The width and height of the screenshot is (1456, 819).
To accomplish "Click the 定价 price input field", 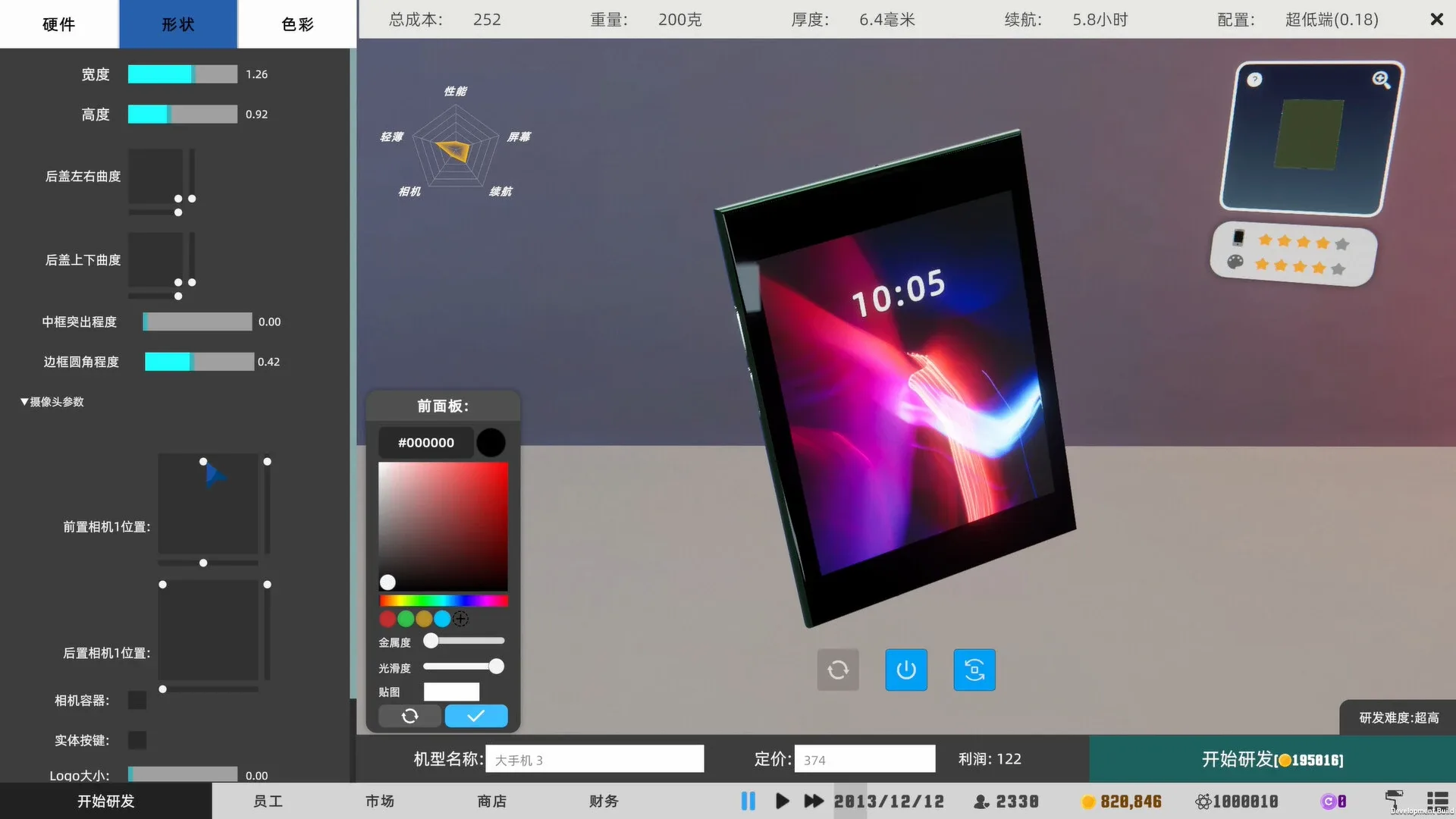I will pyautogui.click(x=864, y=759).
